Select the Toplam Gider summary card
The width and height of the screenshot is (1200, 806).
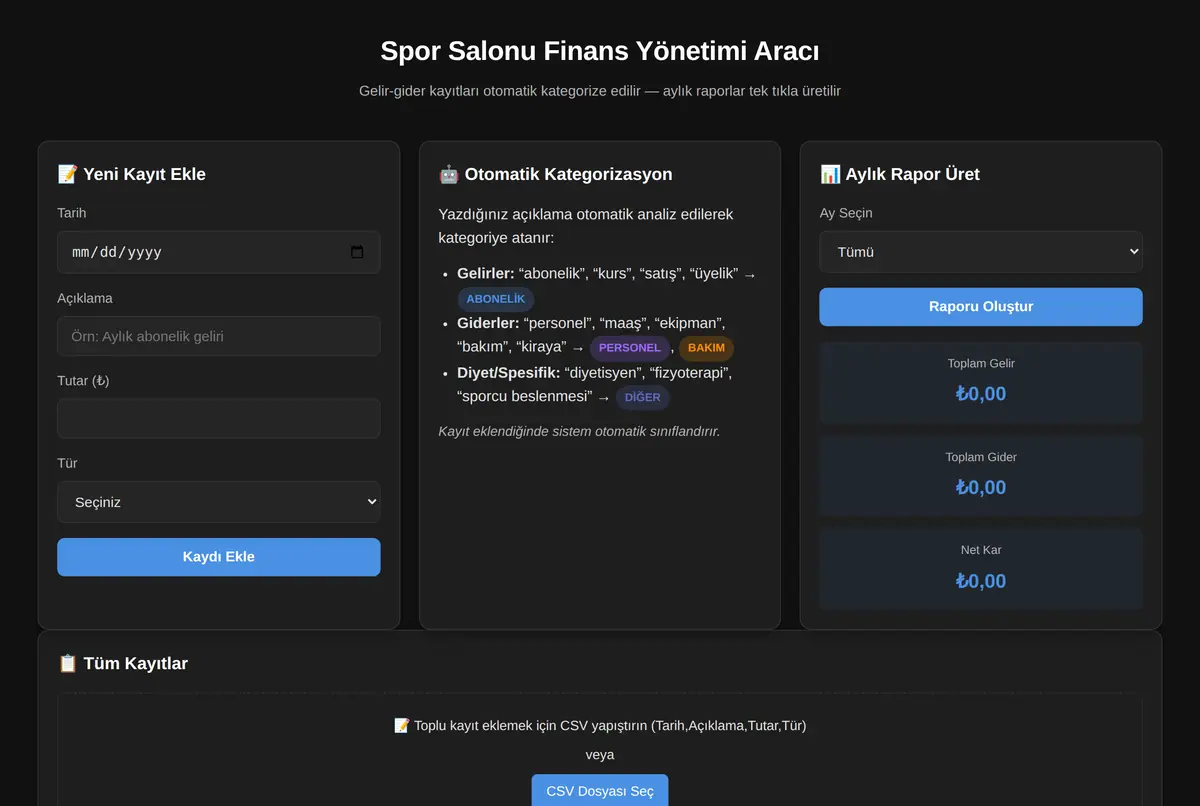pyautogui.click(x=981, y=476)
